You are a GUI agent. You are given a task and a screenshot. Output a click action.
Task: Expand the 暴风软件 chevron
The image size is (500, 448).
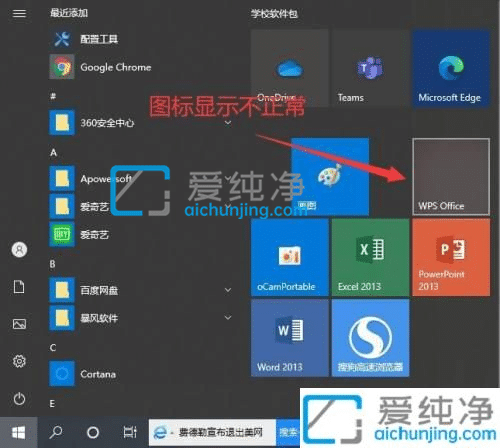coord(228,318)
